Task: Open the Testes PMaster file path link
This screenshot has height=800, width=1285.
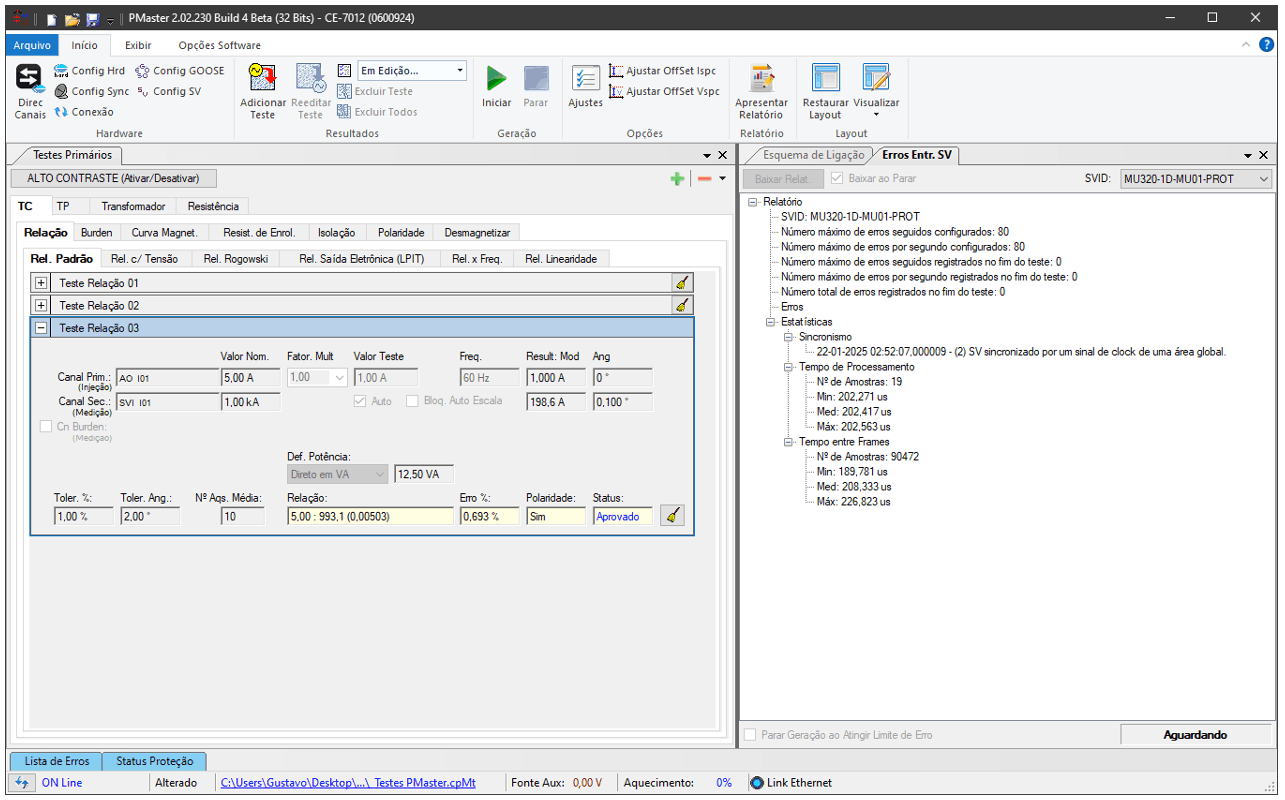Action: (x=348, y=783)
